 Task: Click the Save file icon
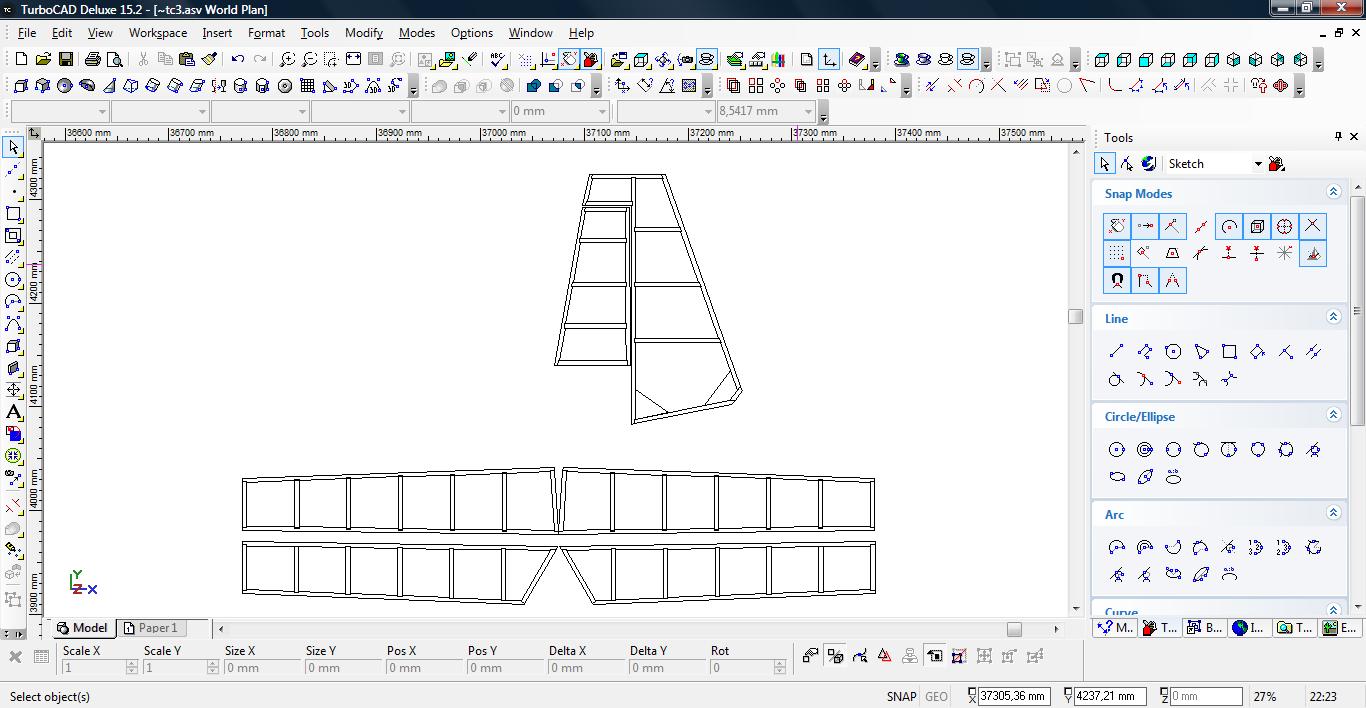pyautogui.click(x=65, y=60)
